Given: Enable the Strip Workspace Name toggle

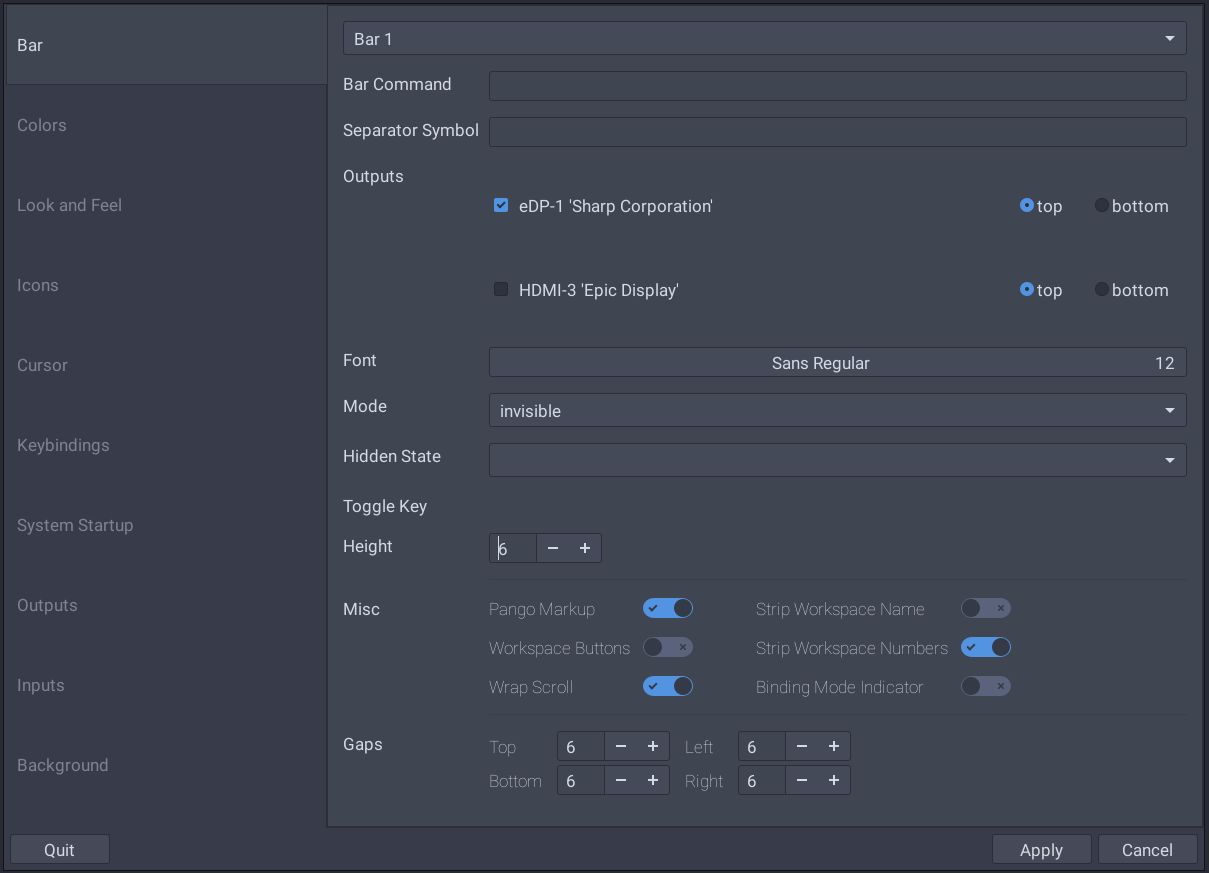Looking at the screenshot, I should 985,608.
